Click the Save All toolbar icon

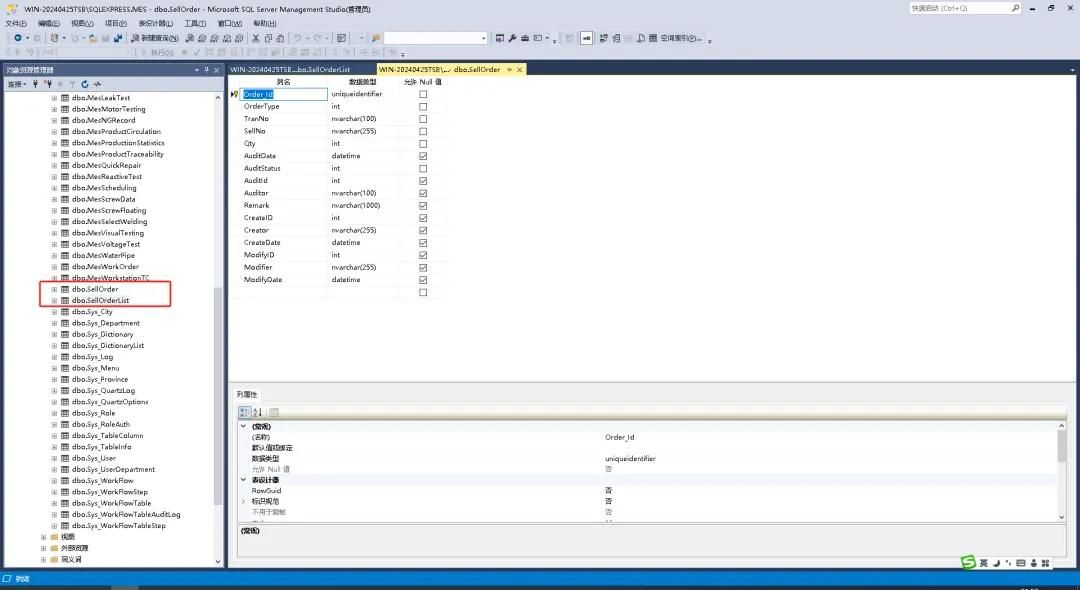click(118, 38)
